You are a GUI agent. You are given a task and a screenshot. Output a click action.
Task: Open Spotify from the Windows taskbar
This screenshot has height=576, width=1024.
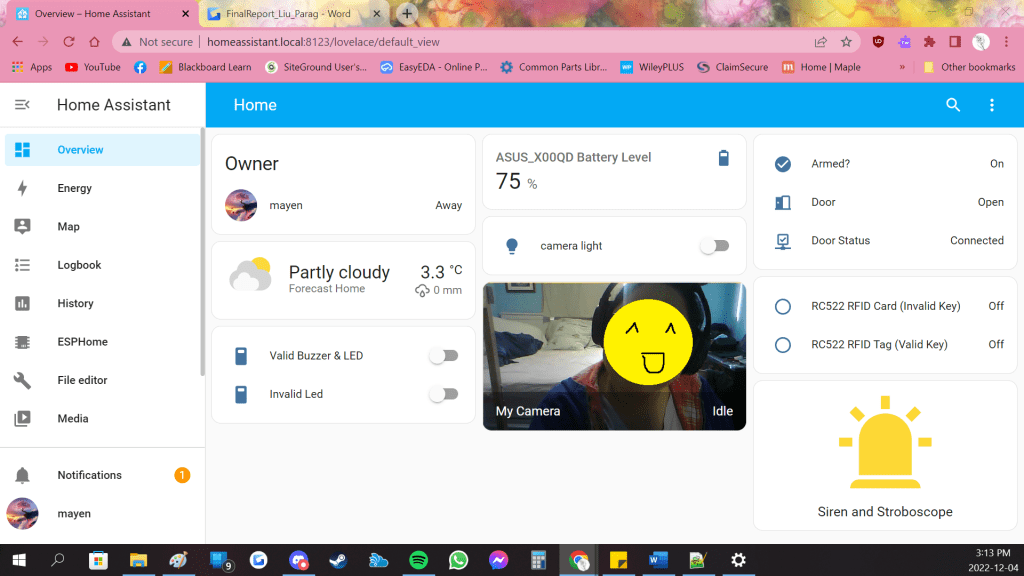coord(419,560)
